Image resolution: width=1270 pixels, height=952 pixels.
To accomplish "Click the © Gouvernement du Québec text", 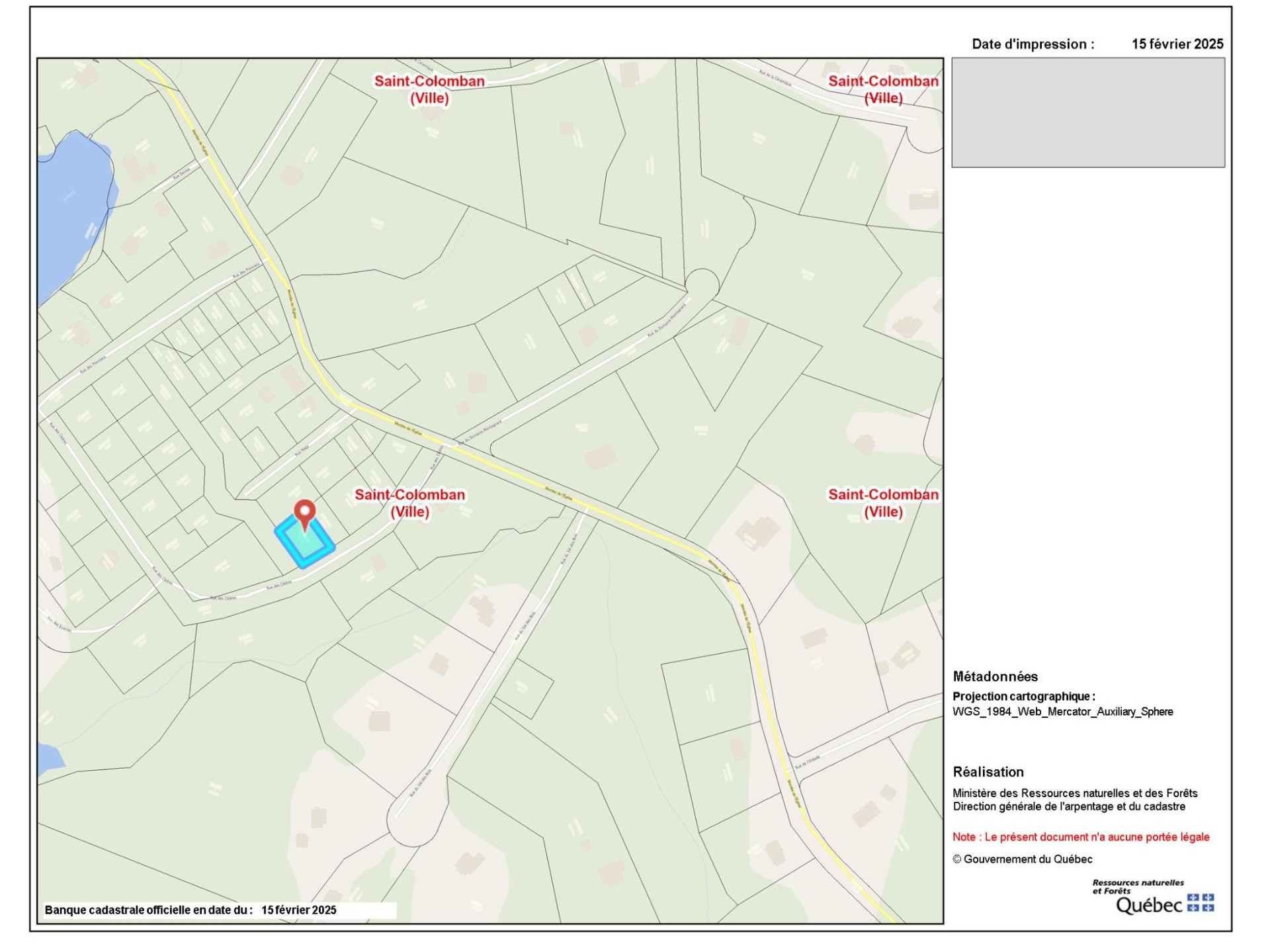I will tap(1022, 859).
